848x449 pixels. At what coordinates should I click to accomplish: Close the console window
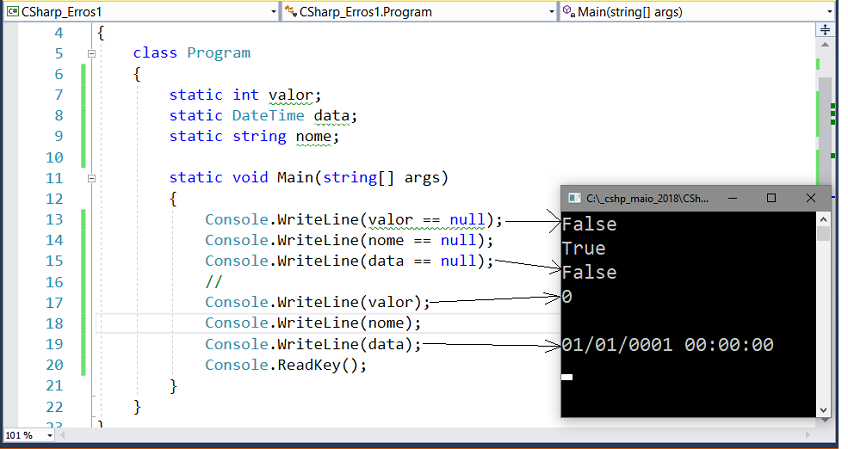point(810,198)
